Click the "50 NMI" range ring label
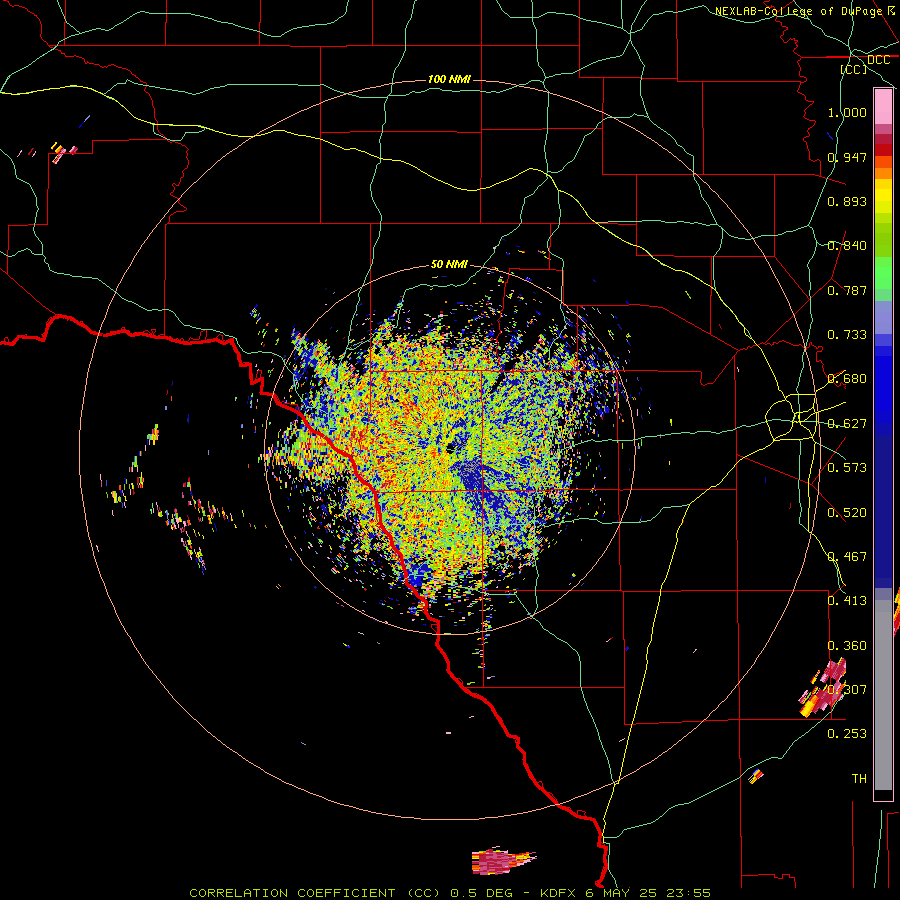This screenshot has height=900, width=900. (449, 264)
